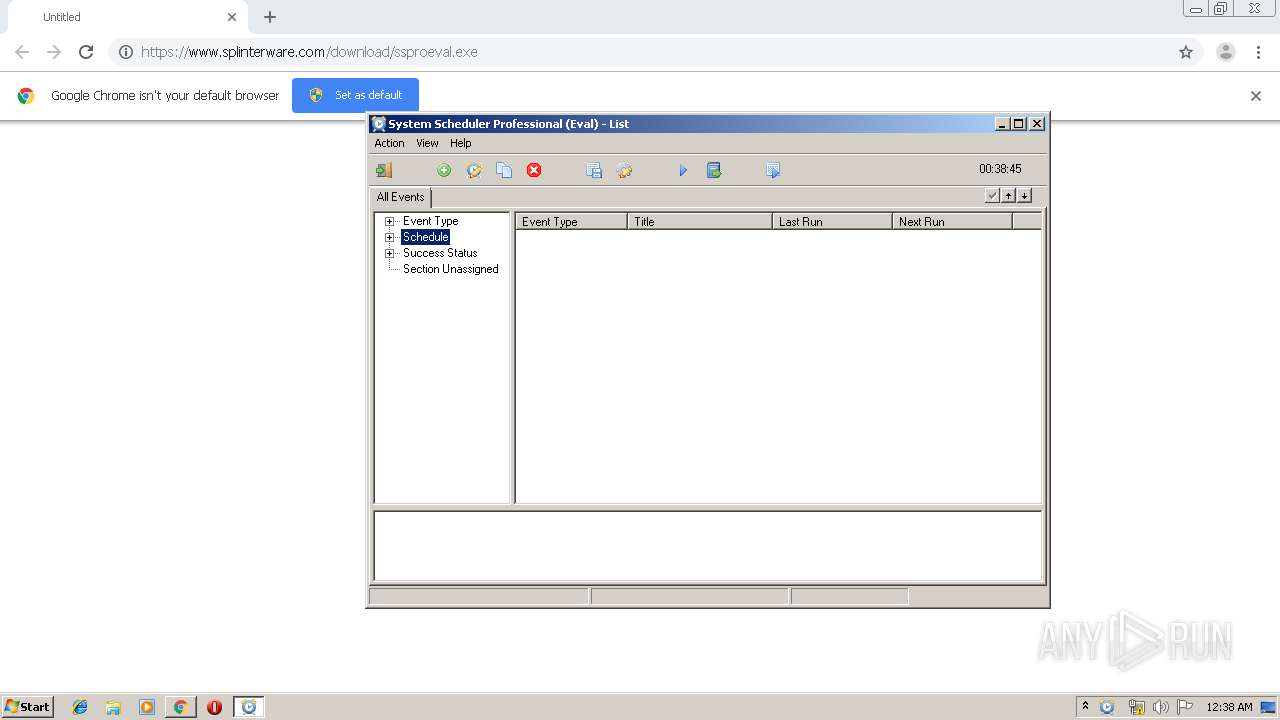This screenshot has height=720, width=1280.
Task: Sort by Last Run column header
Action: 832,222
